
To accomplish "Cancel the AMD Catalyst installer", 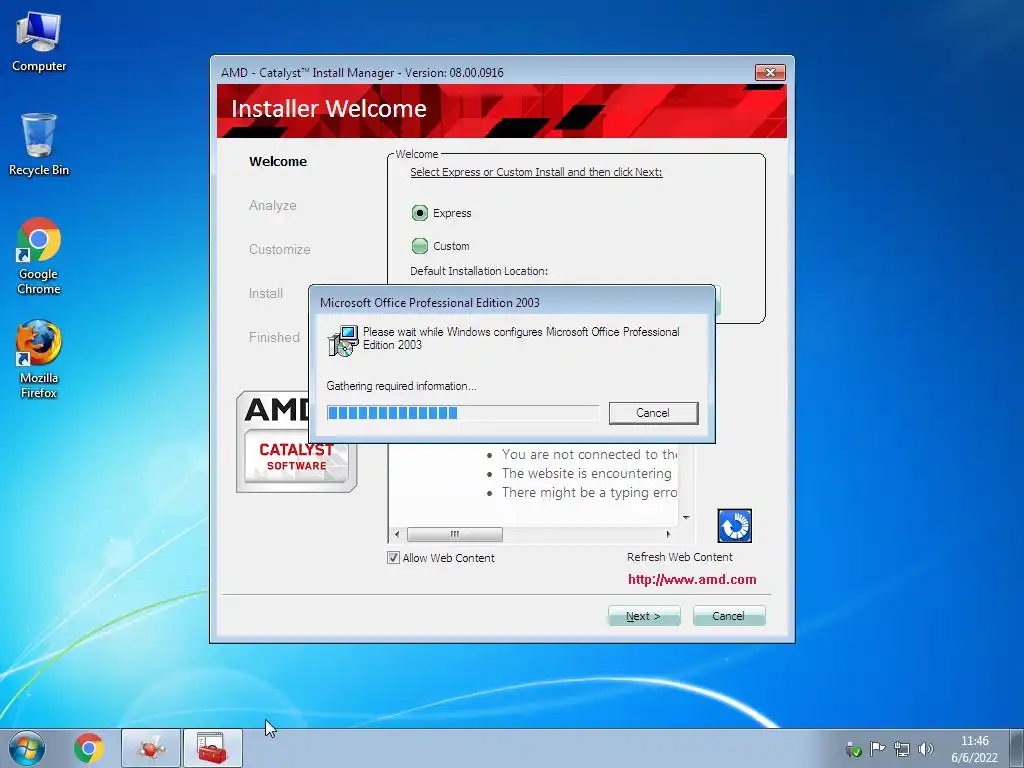I will pos(729,616).
